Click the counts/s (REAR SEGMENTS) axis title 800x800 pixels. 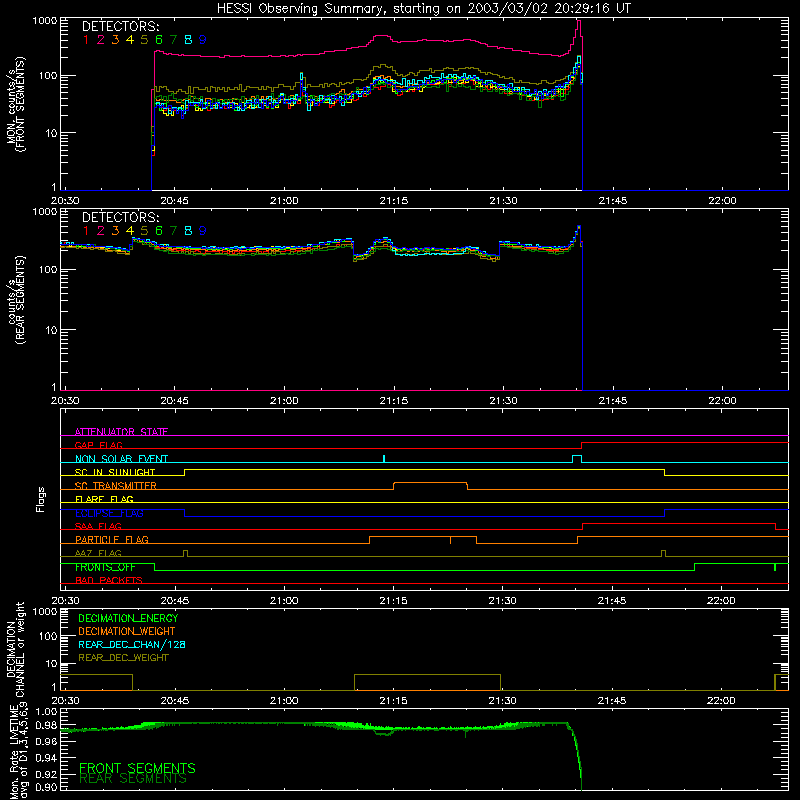click(16, 300)
